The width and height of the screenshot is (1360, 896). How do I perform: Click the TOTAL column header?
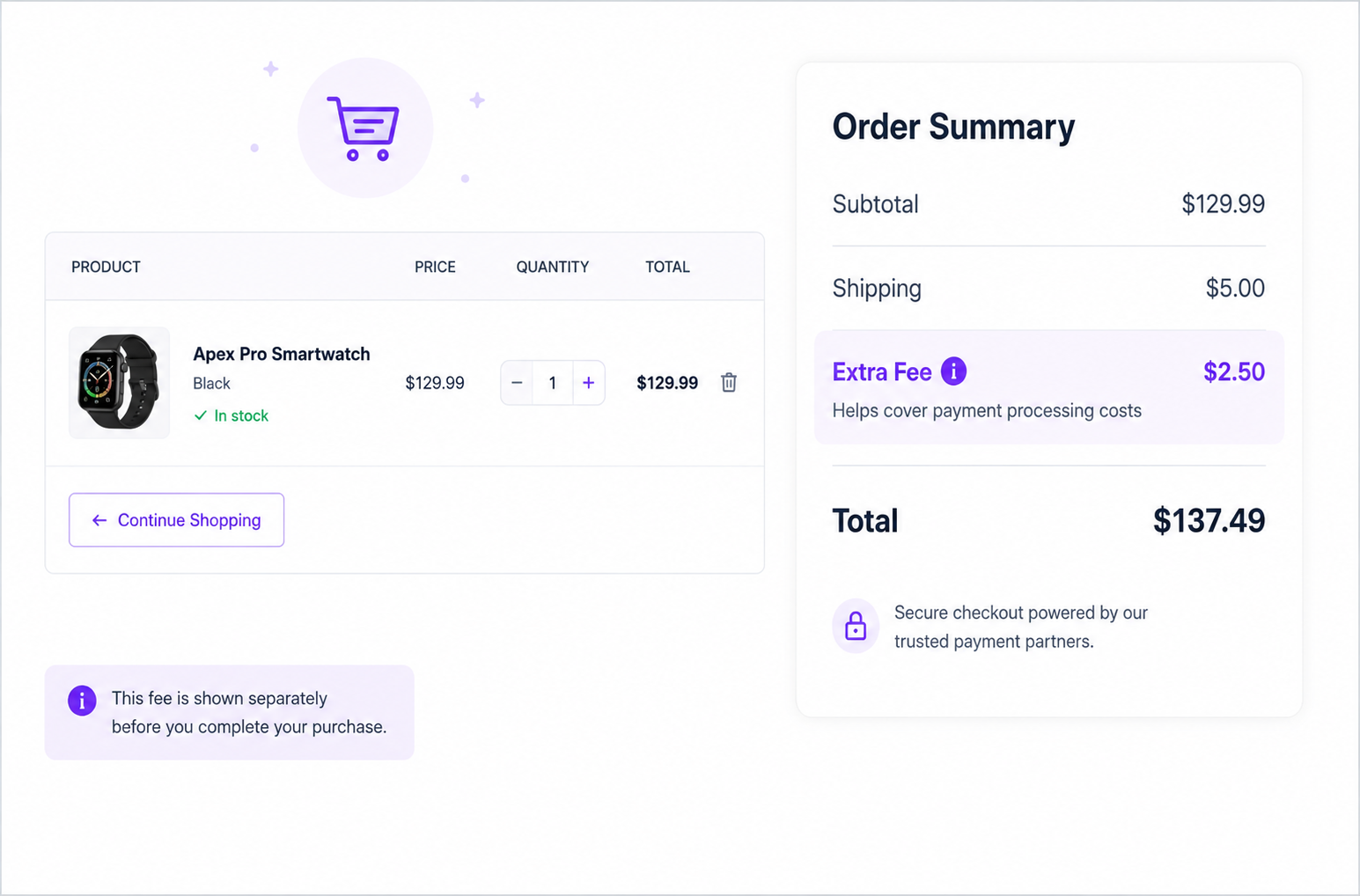pyautogui.click(x=667, y=267)
